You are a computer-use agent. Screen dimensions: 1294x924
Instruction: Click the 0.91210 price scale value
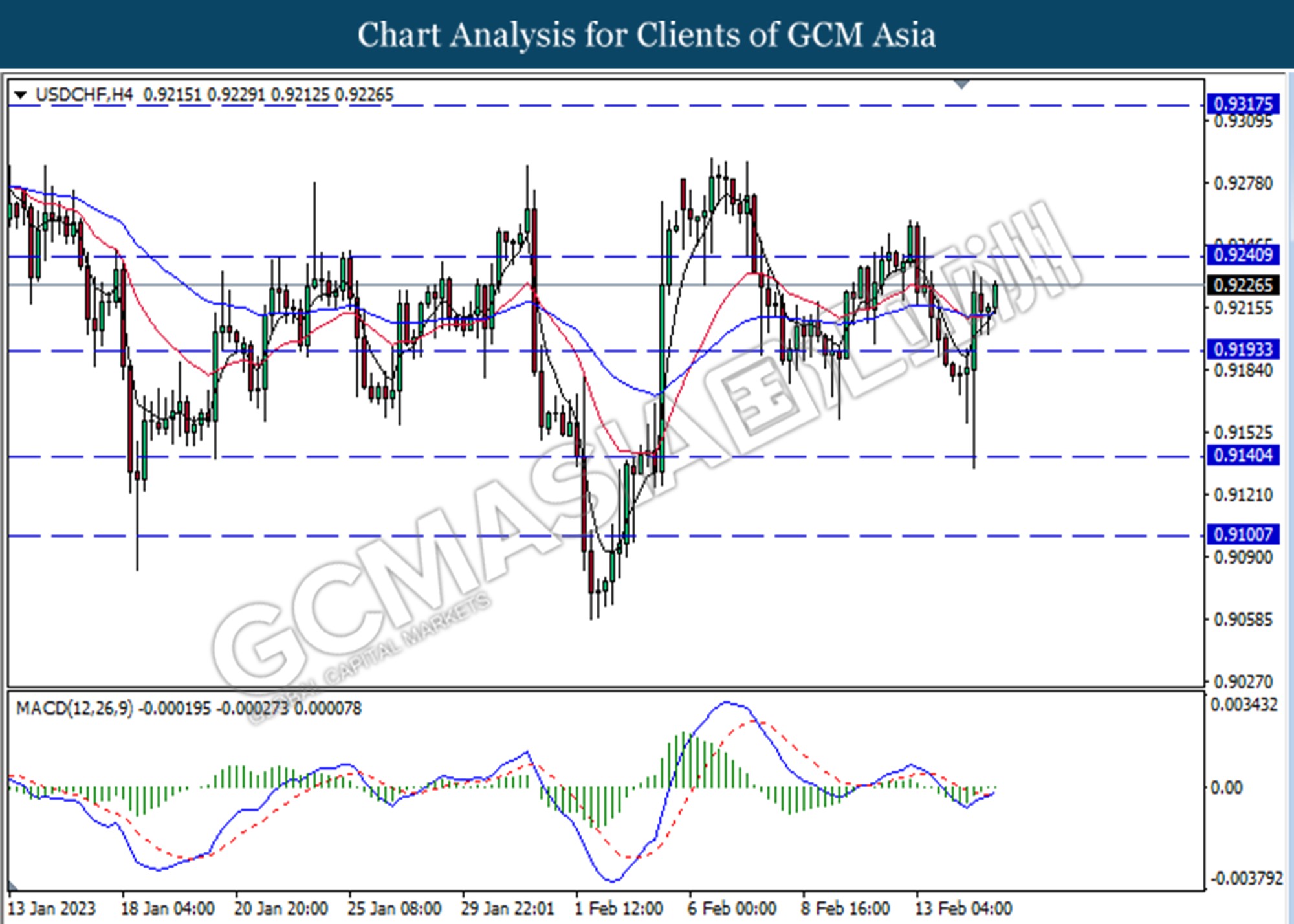click(1243, 495)
